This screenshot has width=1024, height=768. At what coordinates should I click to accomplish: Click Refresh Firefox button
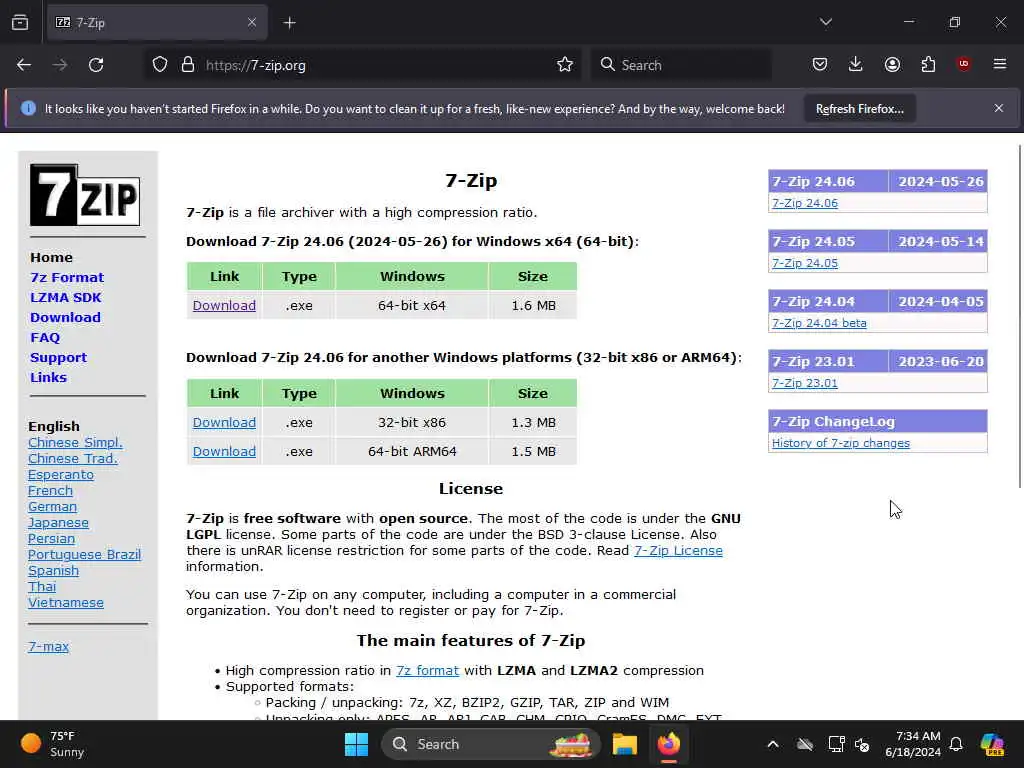(x=859, y=108)
